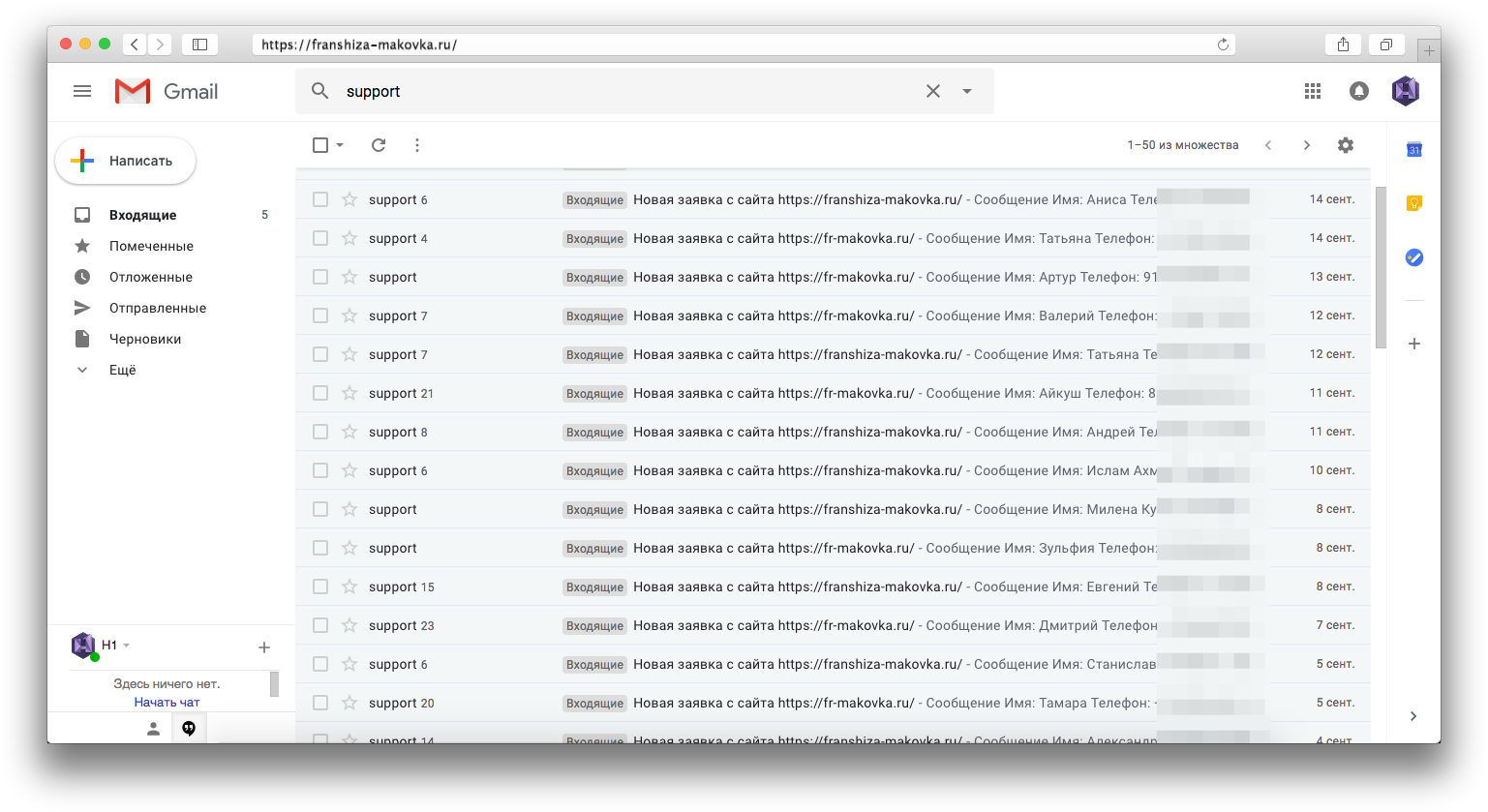Open the main menu hamburger icon
The image size is (1488, 812).
click(x=82, y=91)
